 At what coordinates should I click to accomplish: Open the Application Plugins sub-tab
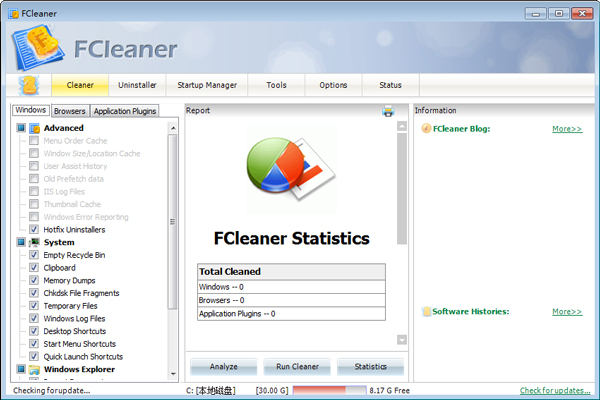tap(125, 111)
